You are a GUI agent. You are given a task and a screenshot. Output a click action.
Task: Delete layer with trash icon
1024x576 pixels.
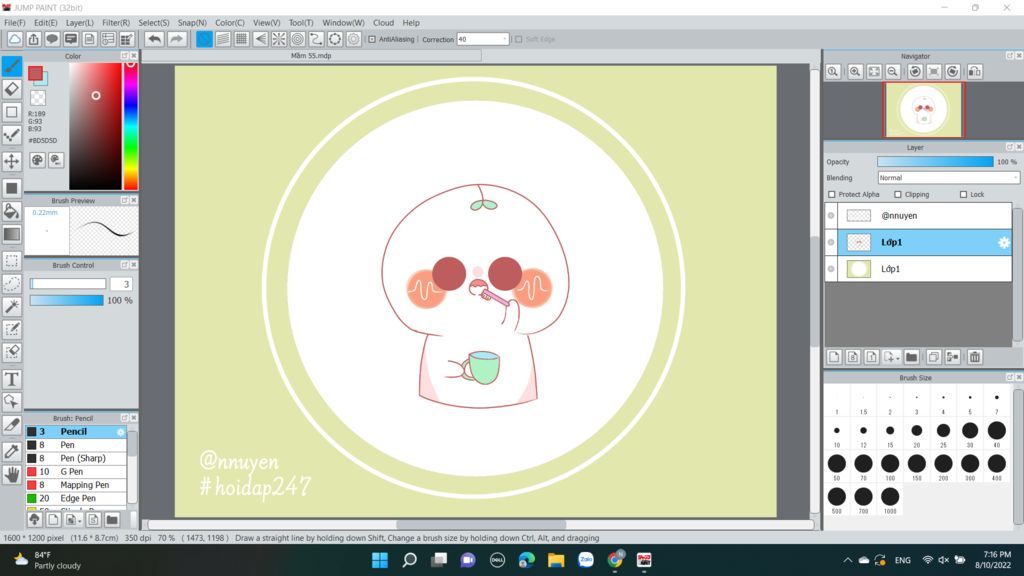[975, 357]
